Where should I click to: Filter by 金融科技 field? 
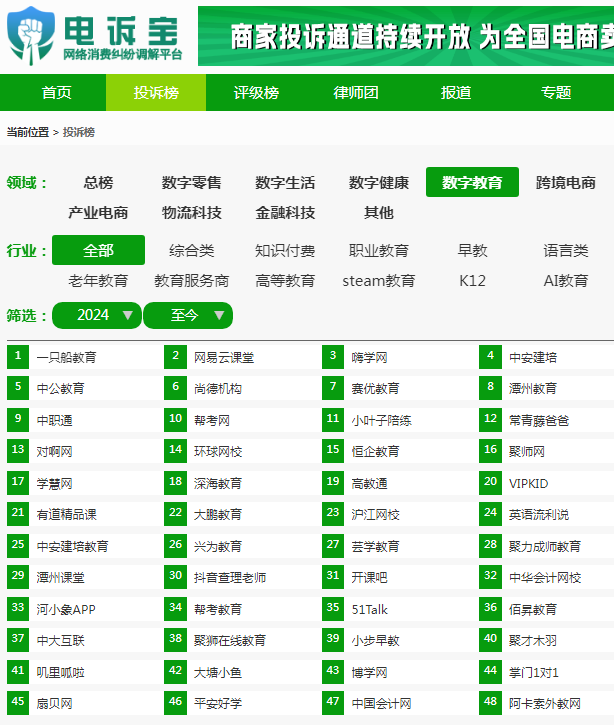(285, 212)
